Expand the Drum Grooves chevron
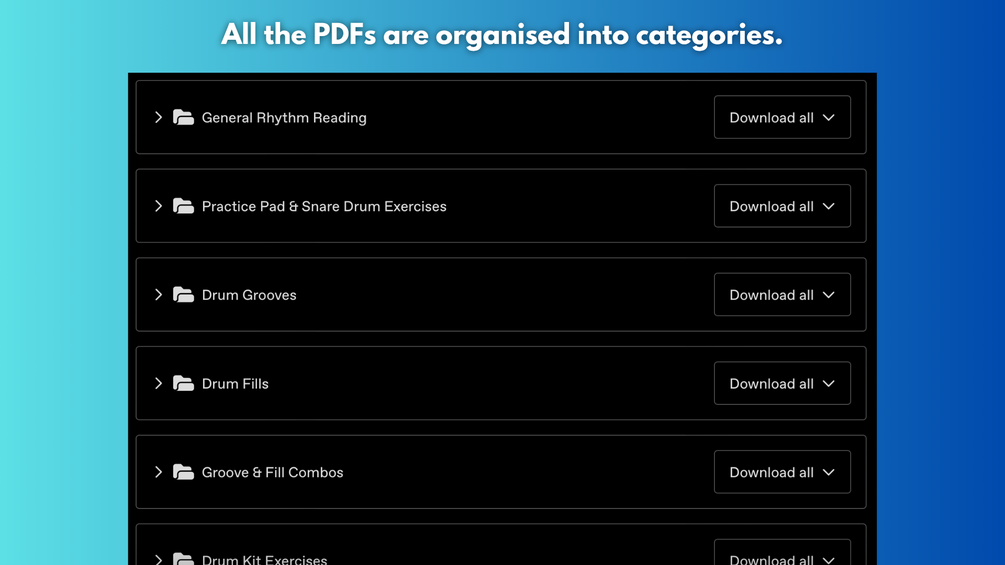Viewport: 1005px width, 565px height. [x=158, y=295]
